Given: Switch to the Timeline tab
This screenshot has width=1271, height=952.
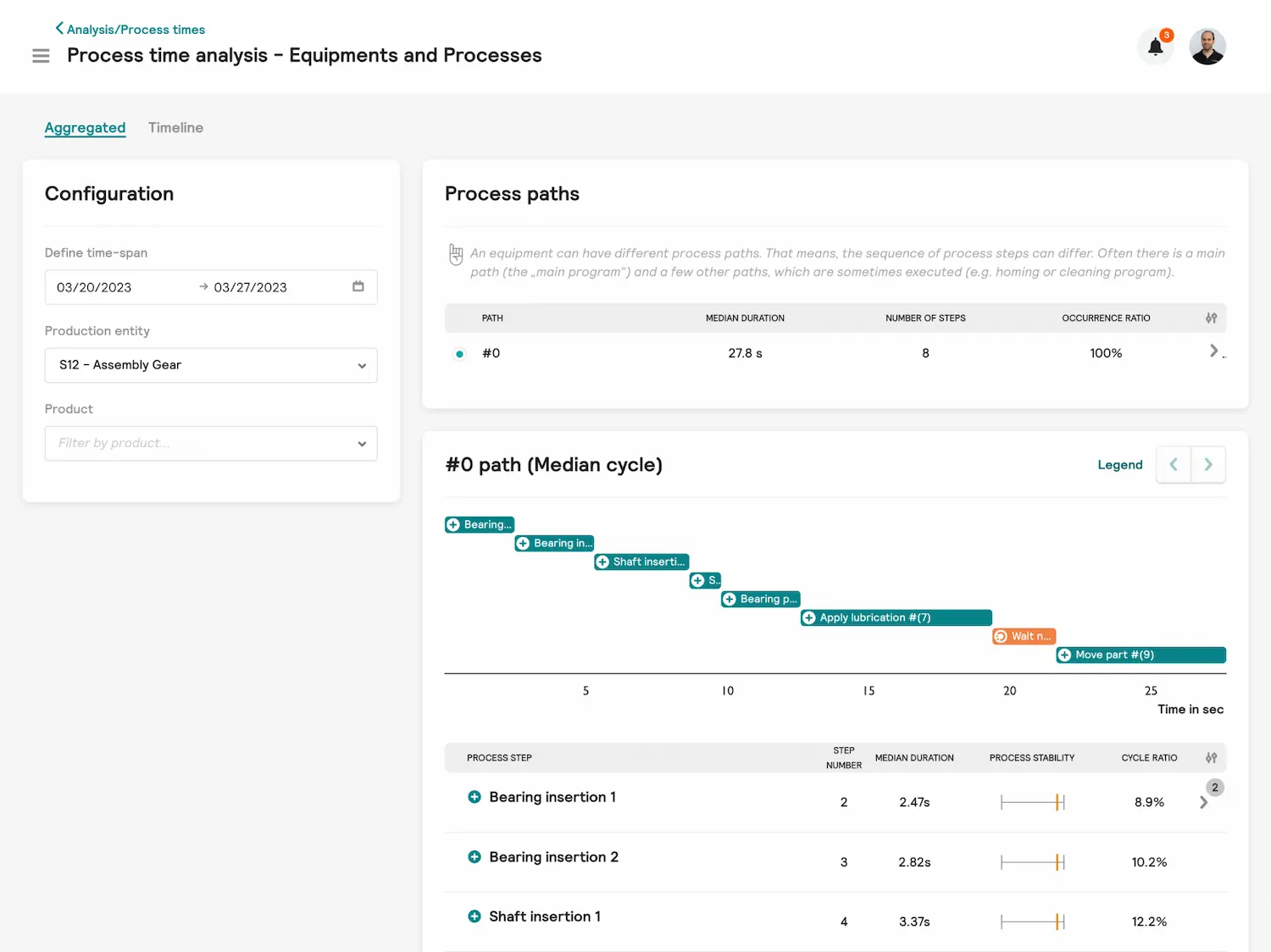Looking at the screenshot, I should (x=175, y=128).
